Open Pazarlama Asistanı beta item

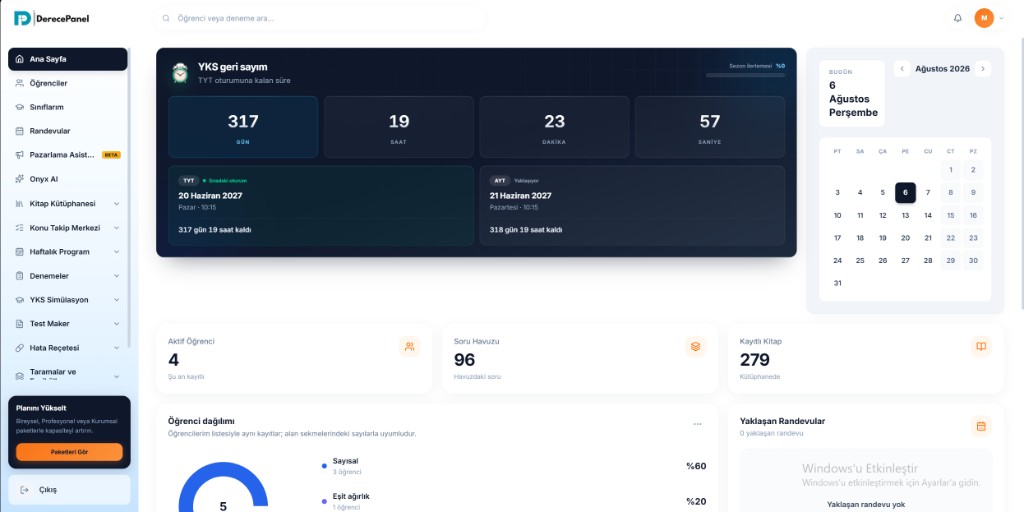68,155
